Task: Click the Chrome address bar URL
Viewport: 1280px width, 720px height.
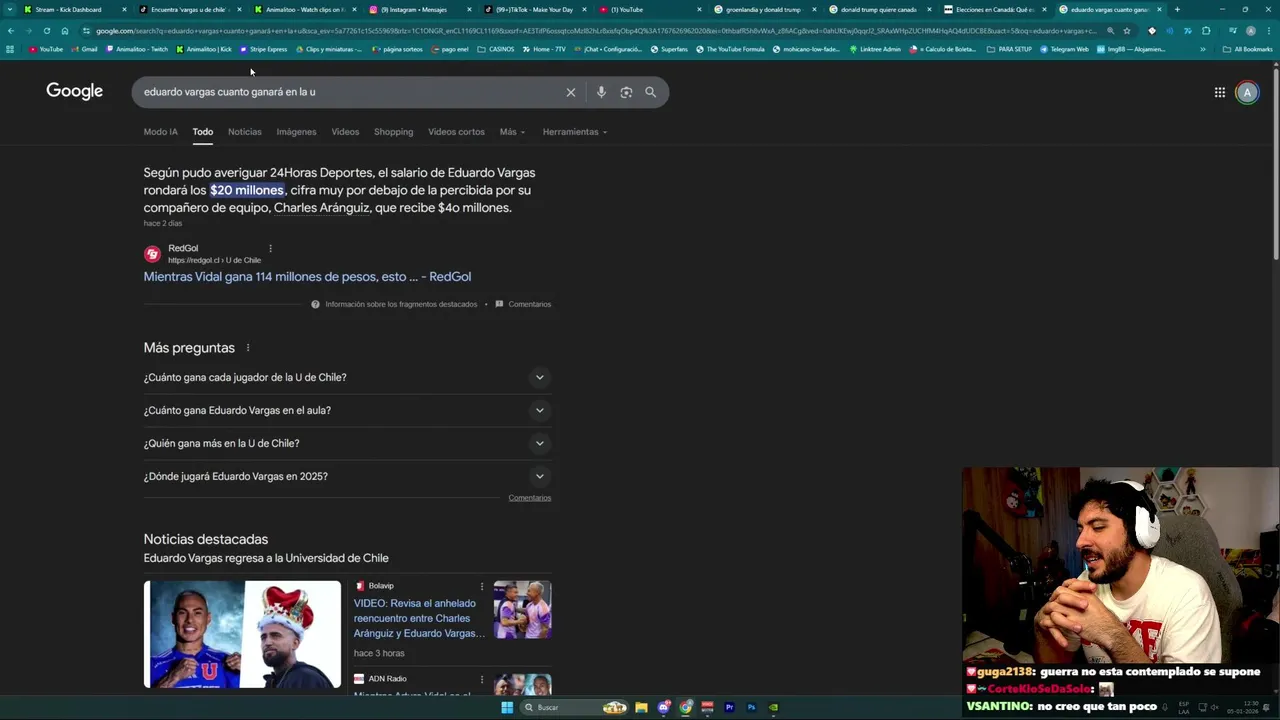Action: (595, 31)
